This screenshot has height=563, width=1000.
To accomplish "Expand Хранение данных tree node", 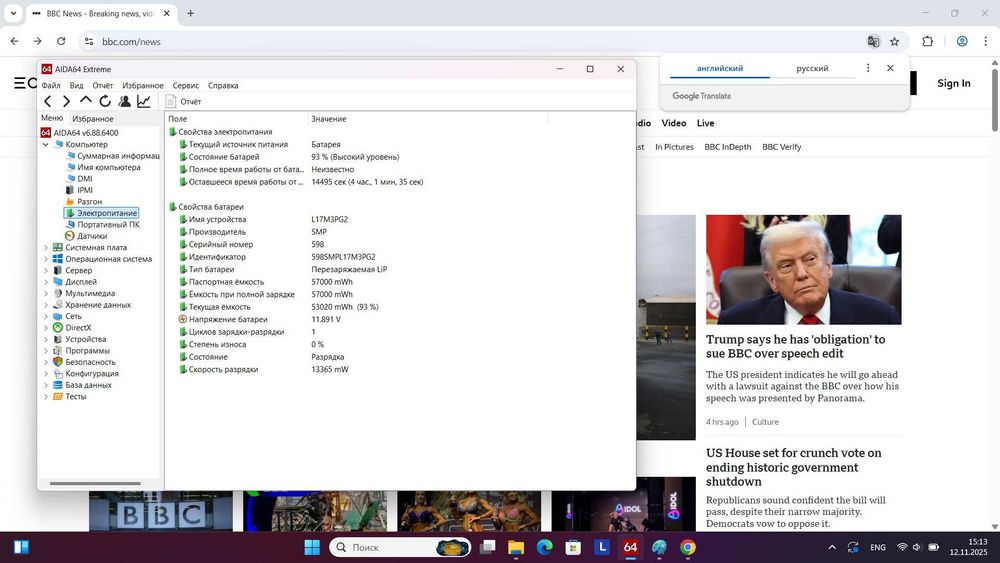I will [x=46, y=305].
